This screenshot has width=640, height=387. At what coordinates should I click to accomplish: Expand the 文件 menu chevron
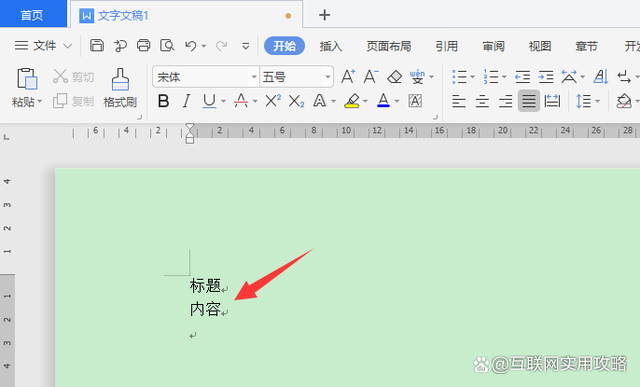[x=68, y=46]
